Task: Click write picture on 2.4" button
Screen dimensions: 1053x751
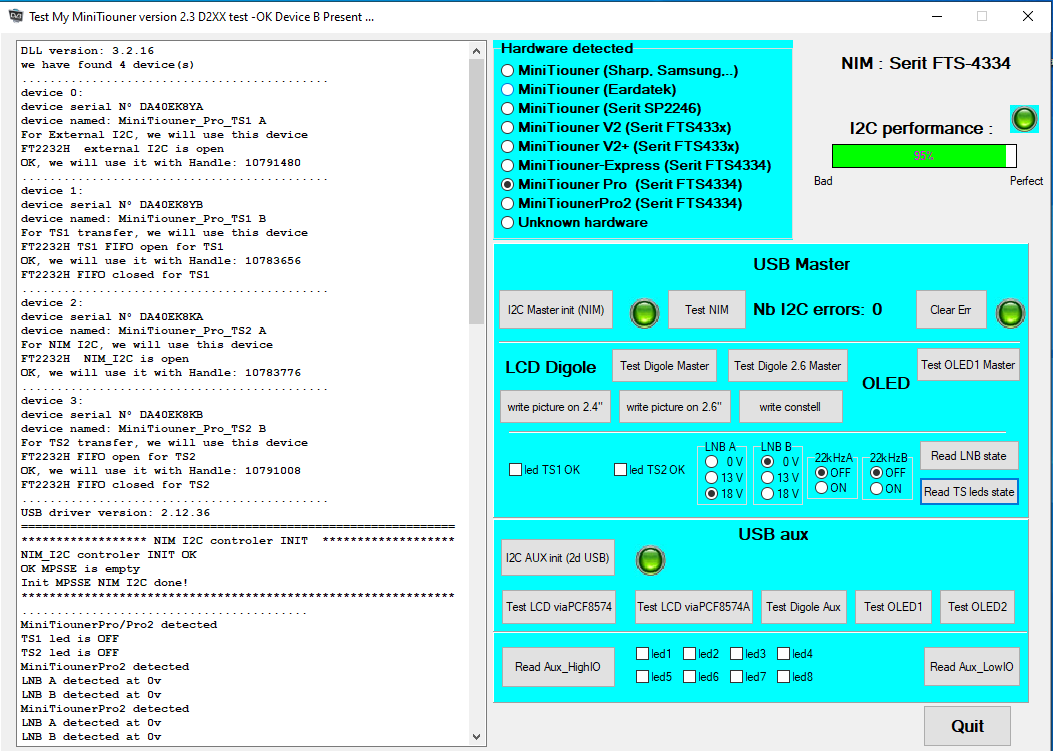Action: pyautogui.click(x=555, y=406)
